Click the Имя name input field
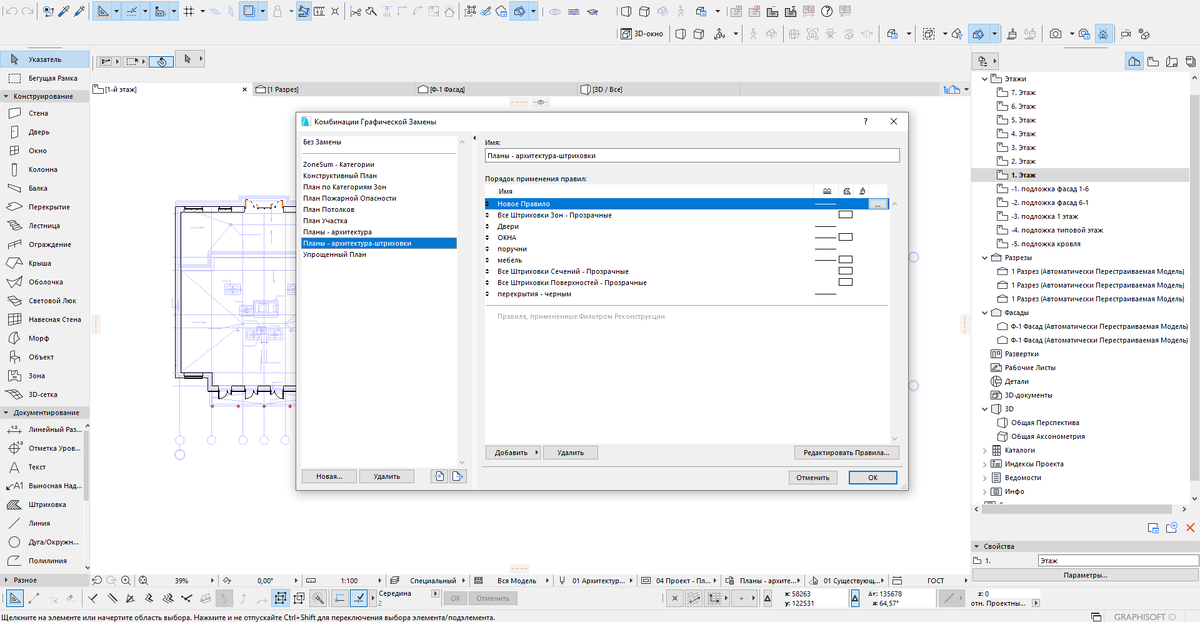The height and width of the screenshot is (622, 1200). tap(692, 156)
